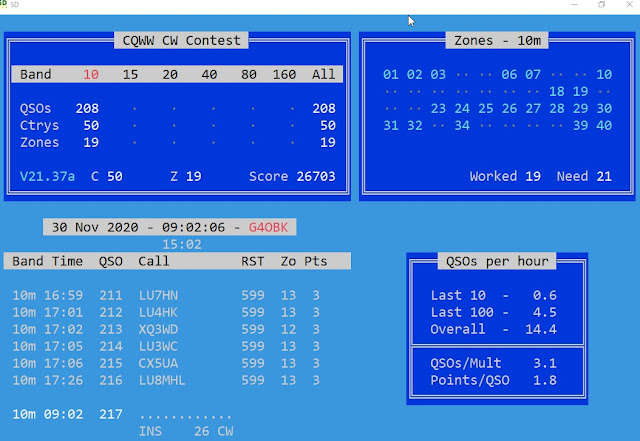Click zone 23 in Zones panel
The image size is (640, 441).
[438, 108]
